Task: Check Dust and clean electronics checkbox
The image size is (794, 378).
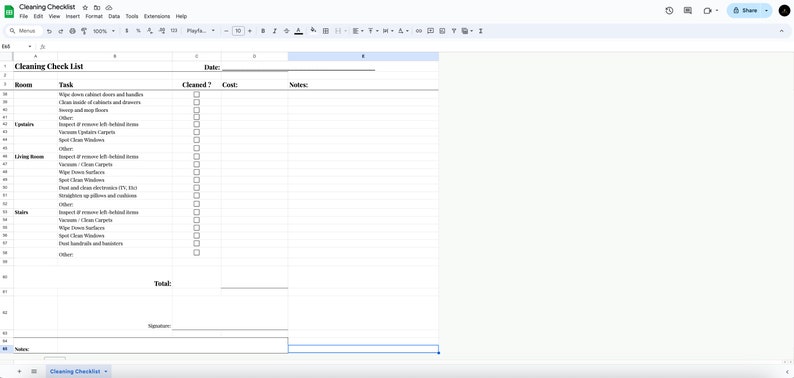Action: point(196,187)
